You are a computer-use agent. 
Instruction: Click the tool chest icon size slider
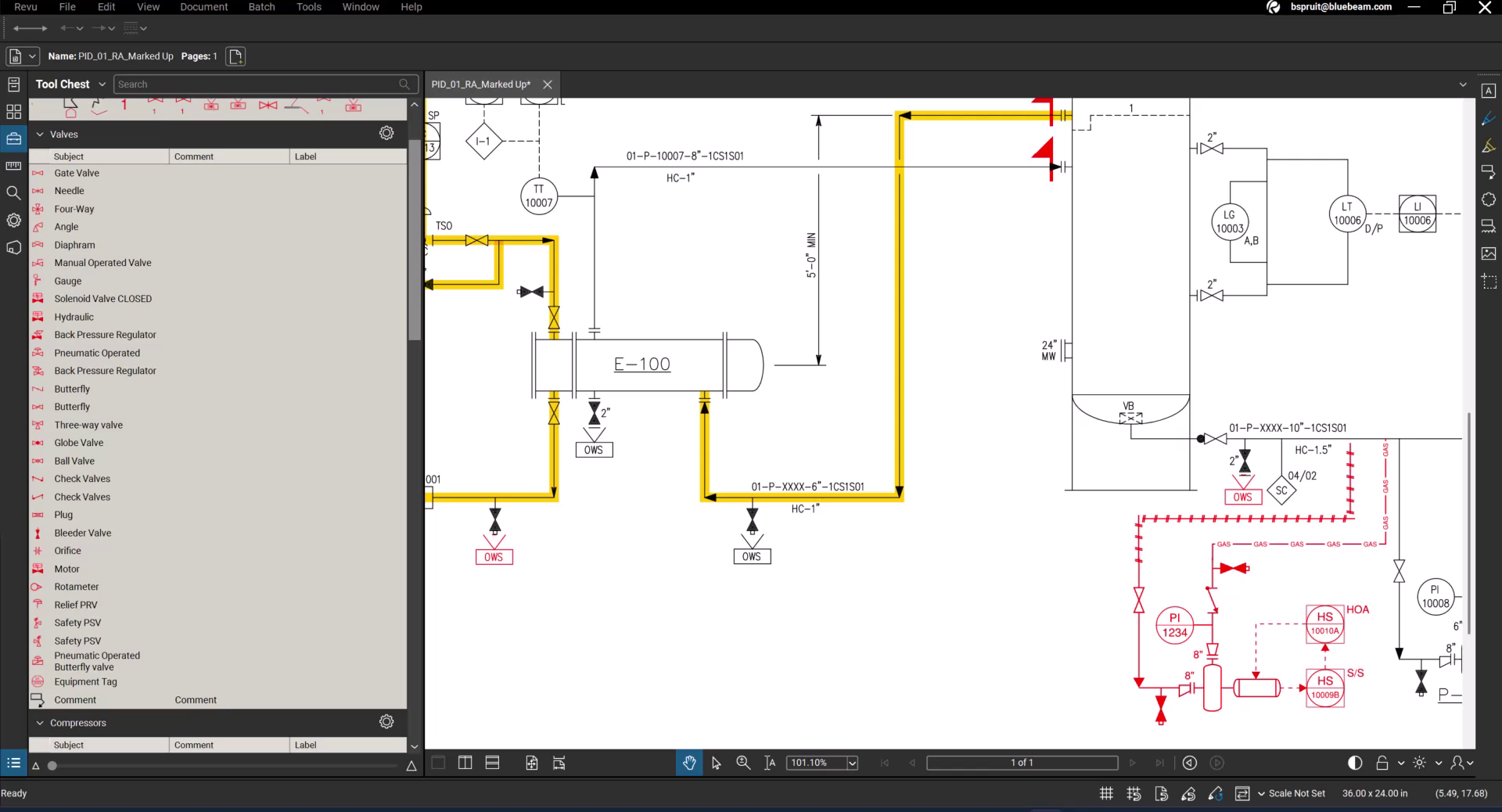[x=52, y=766]
